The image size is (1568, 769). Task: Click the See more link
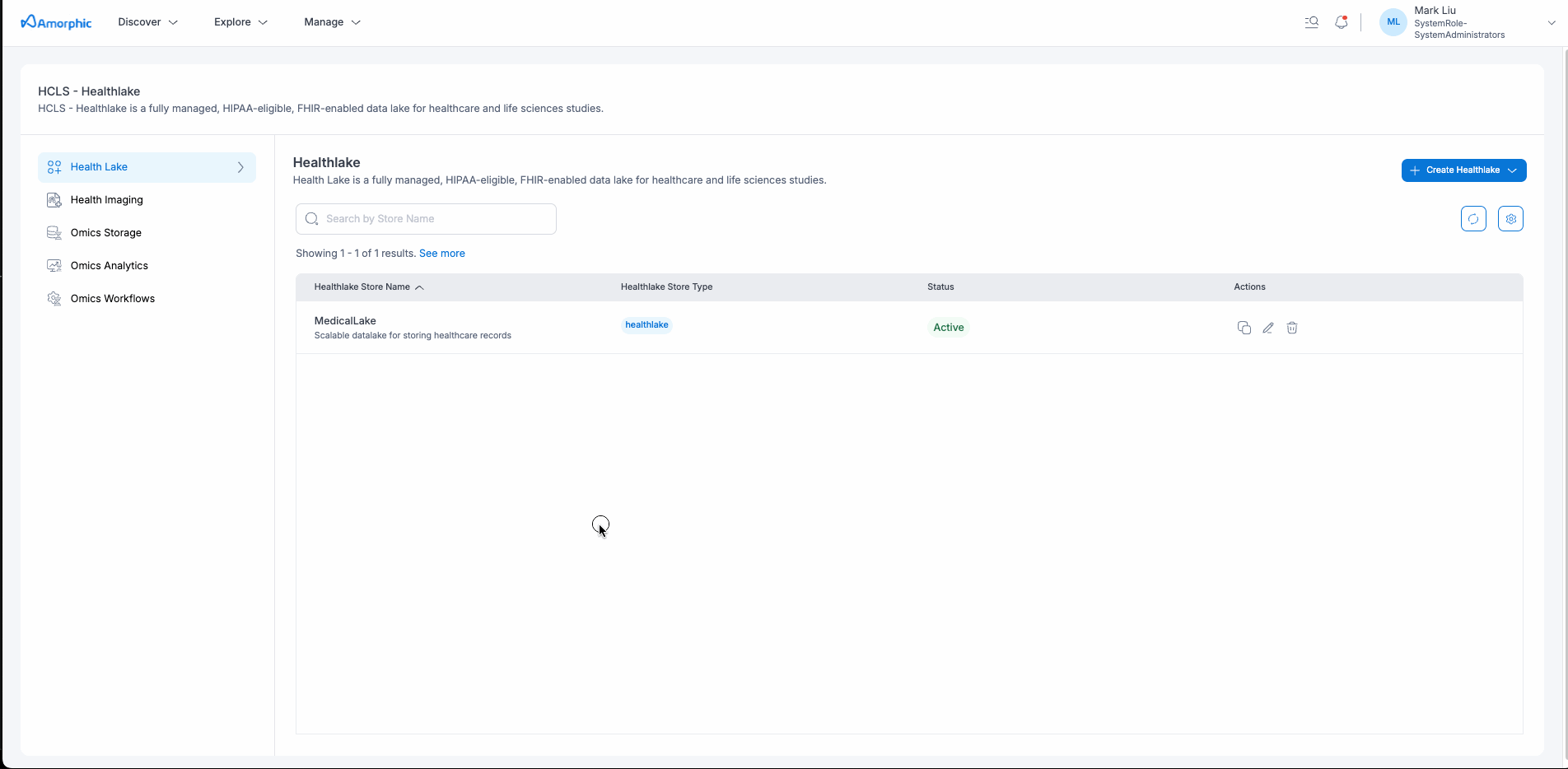pos(442,254)
